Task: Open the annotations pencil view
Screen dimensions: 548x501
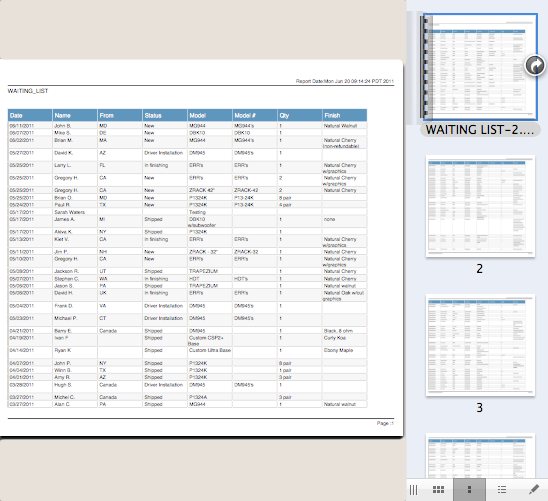Action: tap(534, 489)
